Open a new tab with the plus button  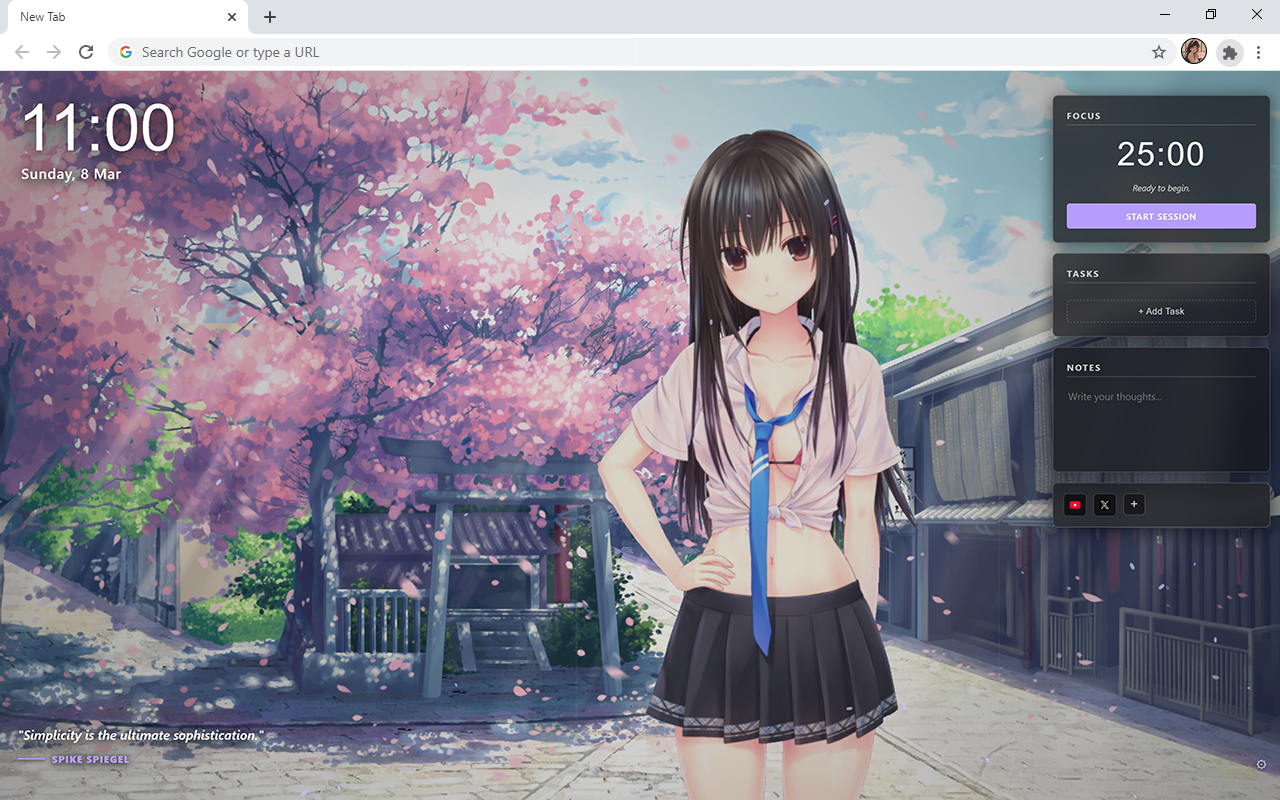(270, 17)
